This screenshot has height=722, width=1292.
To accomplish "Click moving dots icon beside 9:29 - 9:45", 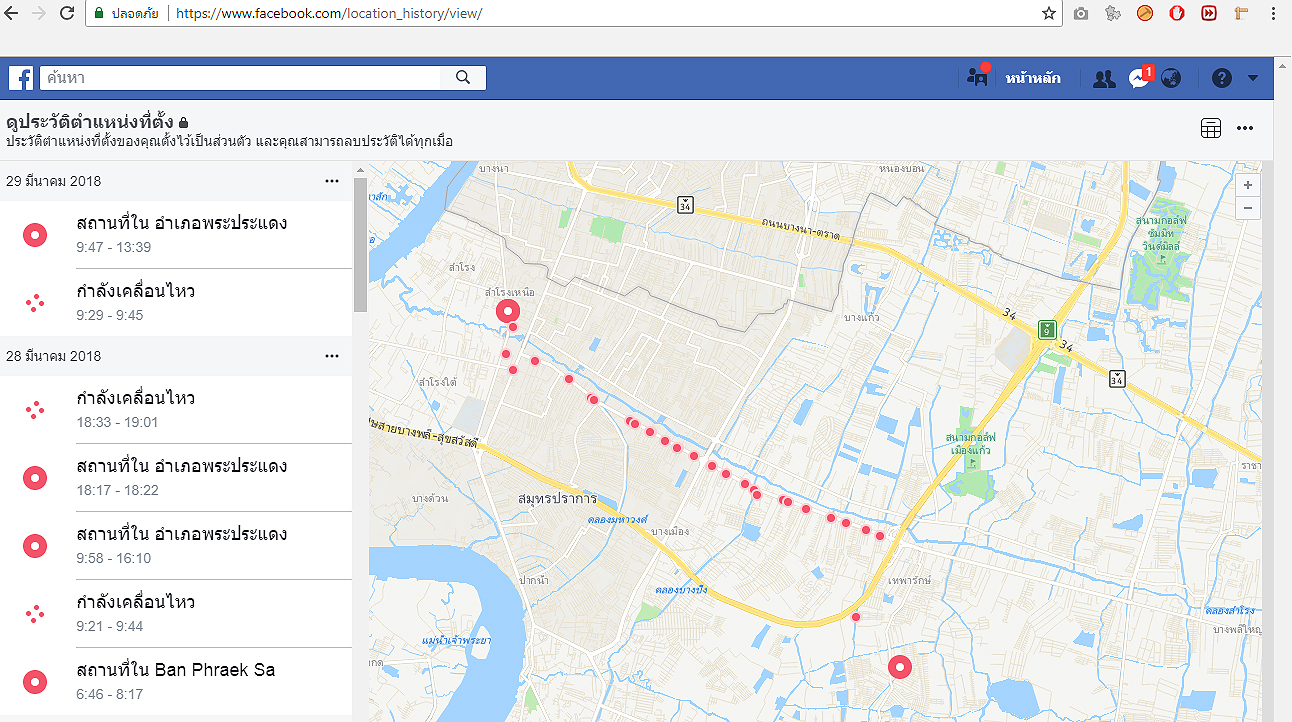I will [x=35, y=303].
